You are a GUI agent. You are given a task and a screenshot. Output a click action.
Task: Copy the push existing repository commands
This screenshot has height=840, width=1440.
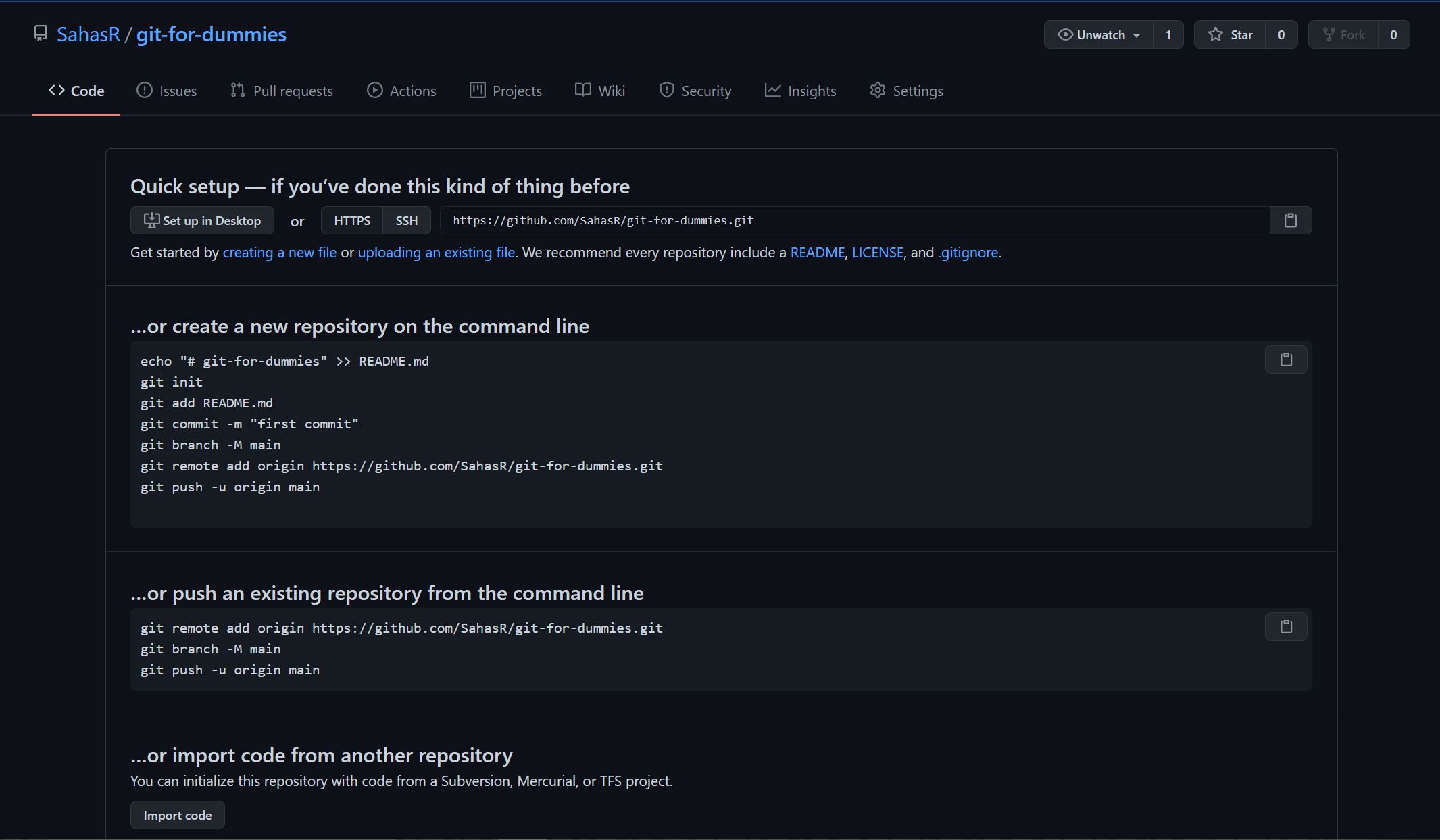click(x=1285, y=626)
